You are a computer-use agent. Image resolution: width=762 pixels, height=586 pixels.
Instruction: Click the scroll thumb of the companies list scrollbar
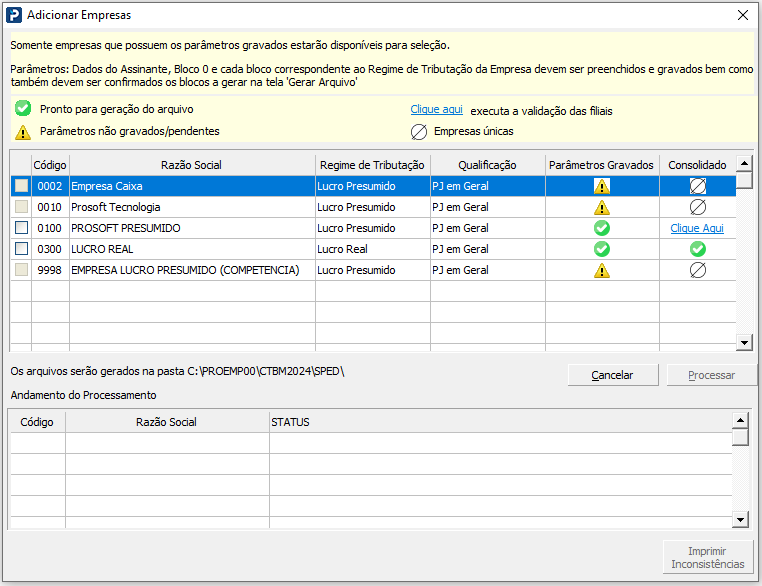click(745, 179)
